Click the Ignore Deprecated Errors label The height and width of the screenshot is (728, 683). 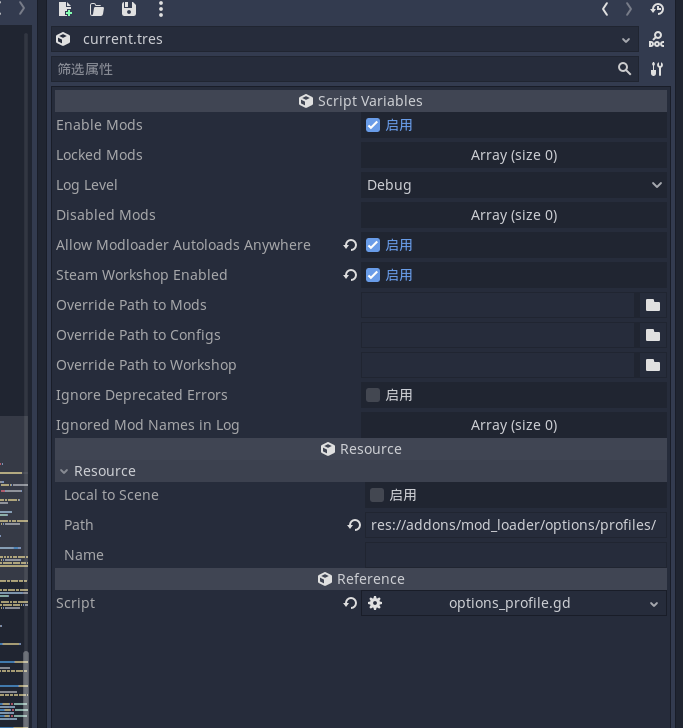click(142, 395)
